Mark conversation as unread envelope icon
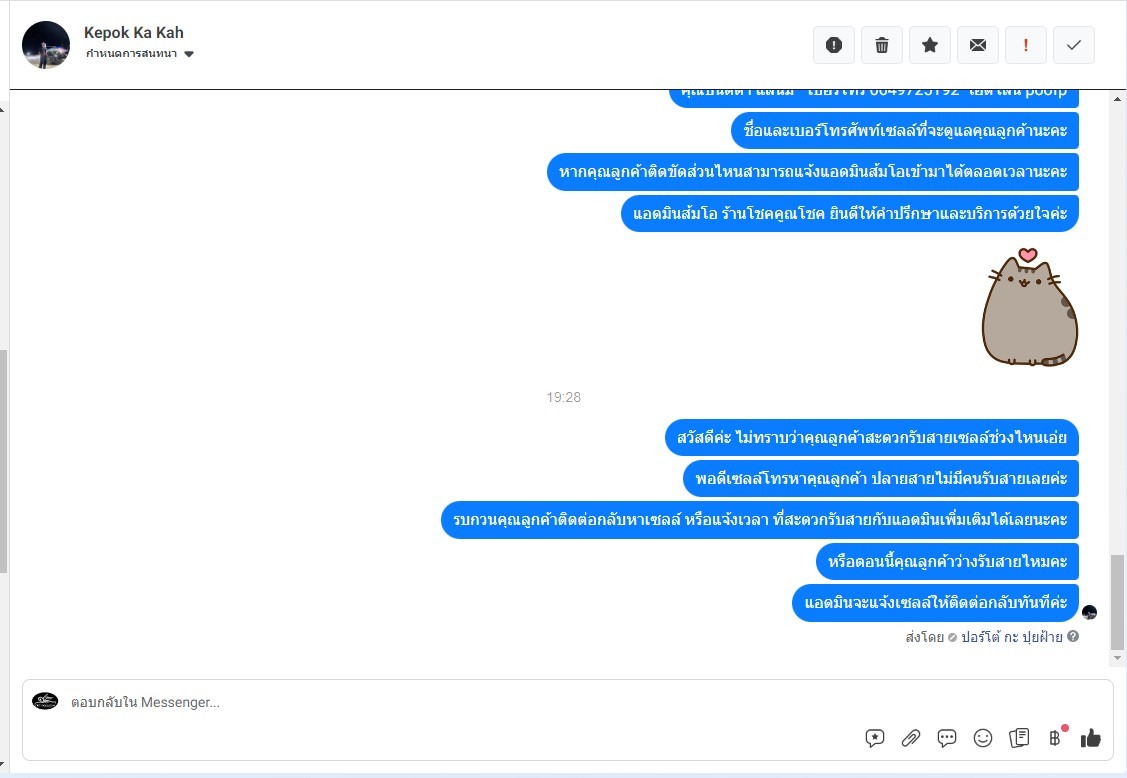The width and height of the screenshot is (1127, 778). click(x=978, y=45)
